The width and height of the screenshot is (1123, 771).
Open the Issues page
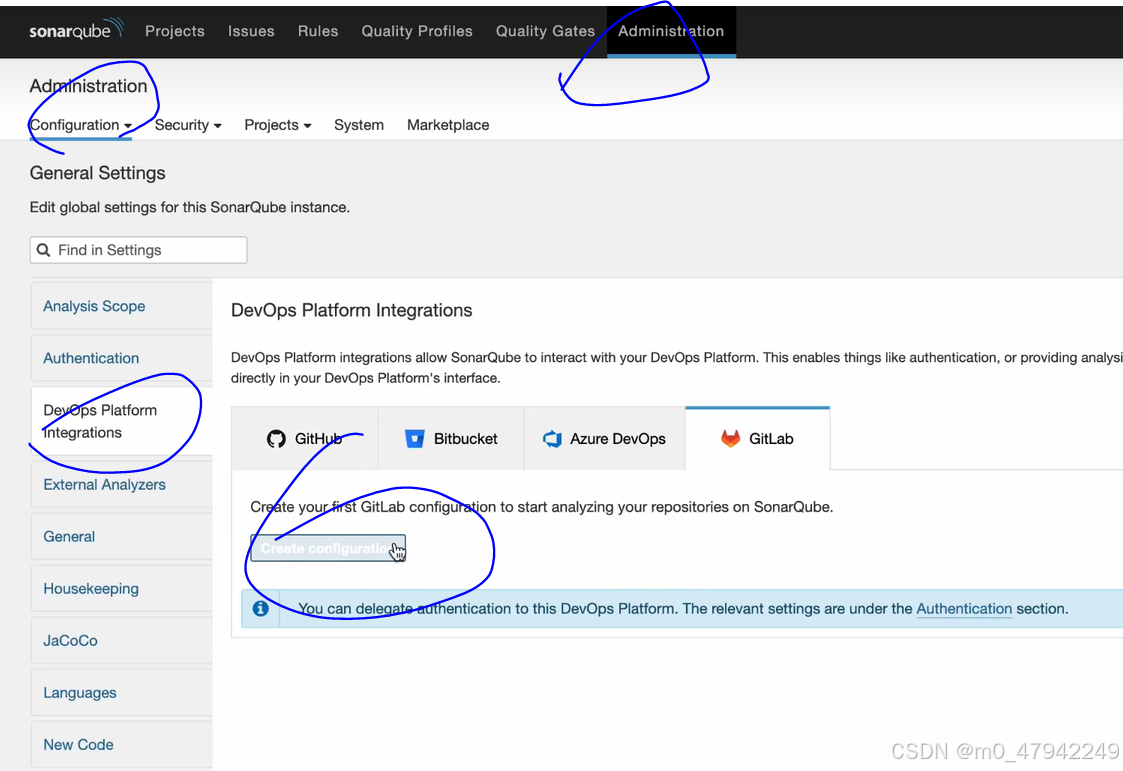251,31
